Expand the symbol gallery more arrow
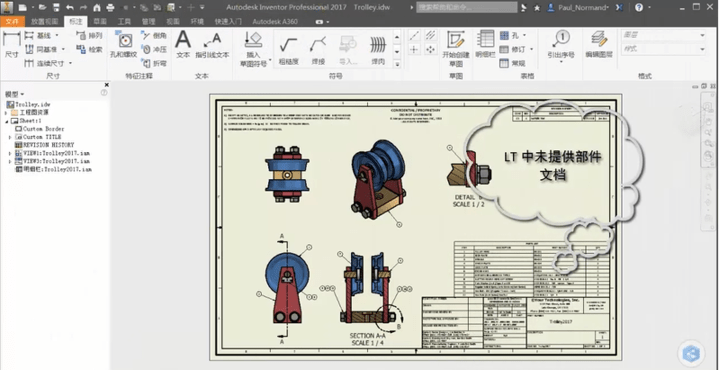 (397, 65)
